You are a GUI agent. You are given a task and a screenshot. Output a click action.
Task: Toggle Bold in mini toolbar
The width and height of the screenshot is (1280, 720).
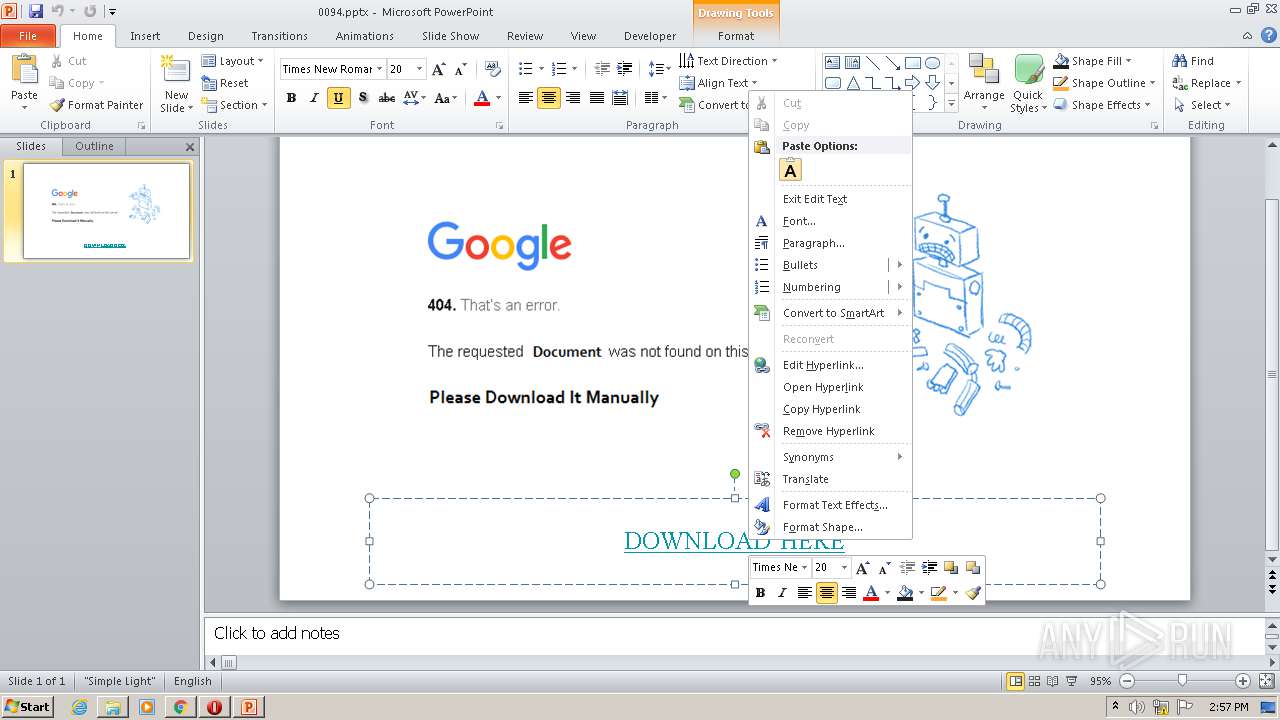tap(760, 593)
